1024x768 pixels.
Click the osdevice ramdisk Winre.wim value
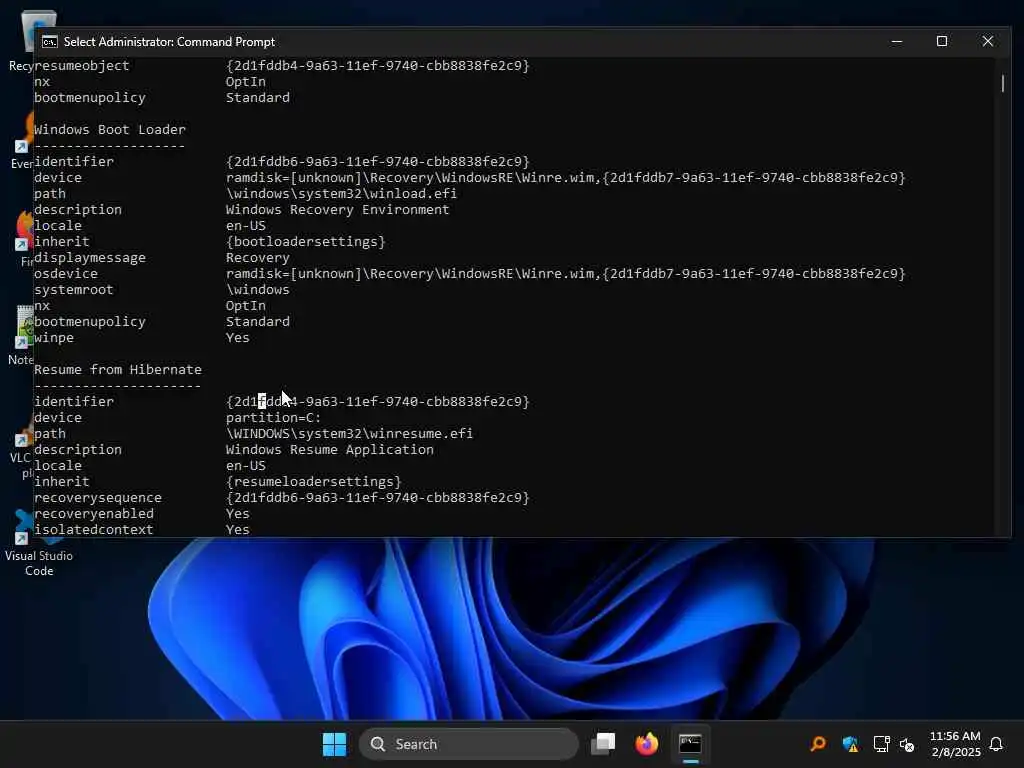566,274
